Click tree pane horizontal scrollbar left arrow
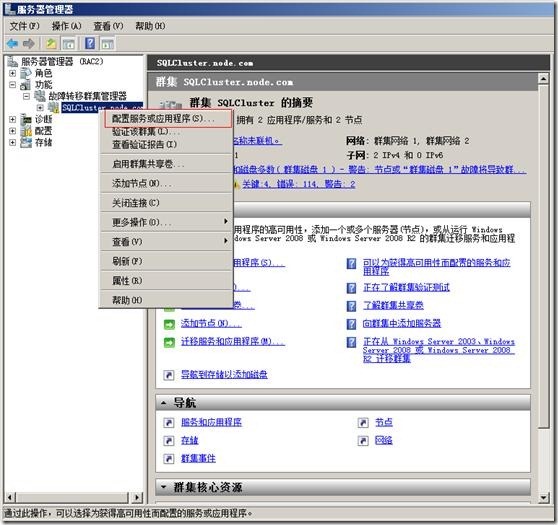 [x=10, y=497]
